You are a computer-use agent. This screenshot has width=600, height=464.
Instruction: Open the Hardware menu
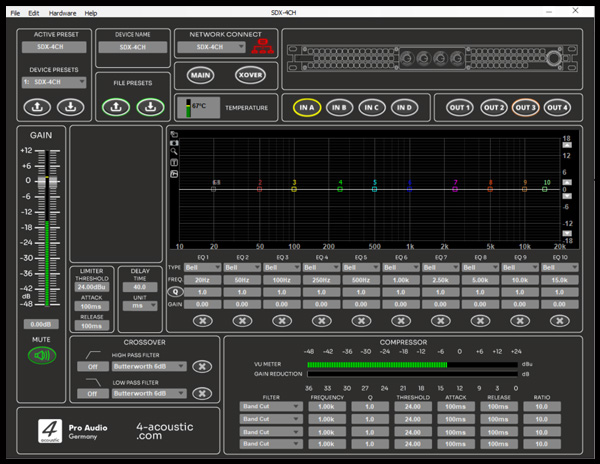click(62, 13)
